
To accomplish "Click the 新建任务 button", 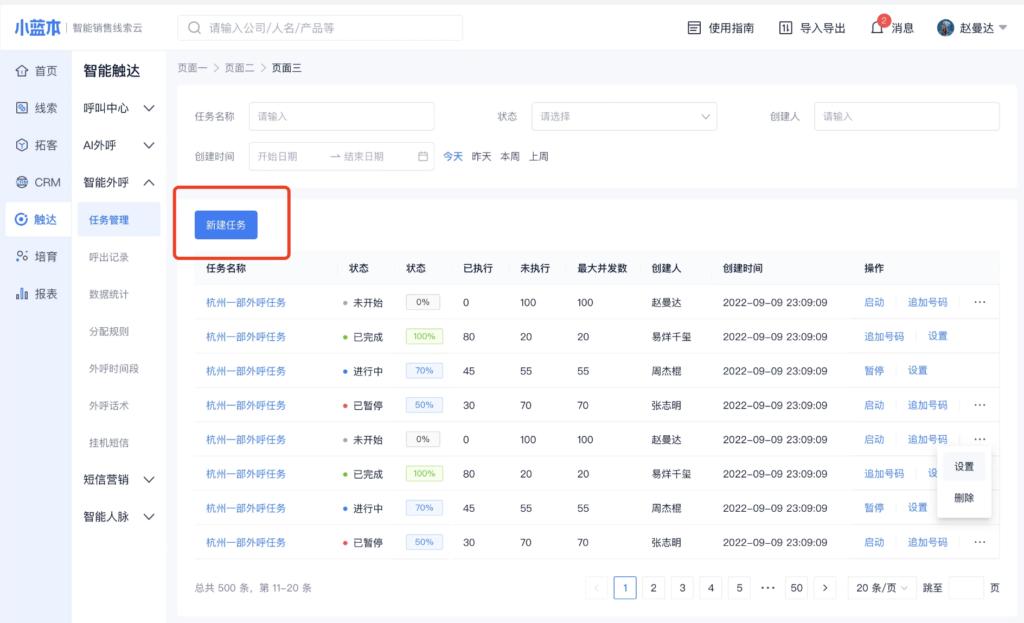I will tap(226, 225).
